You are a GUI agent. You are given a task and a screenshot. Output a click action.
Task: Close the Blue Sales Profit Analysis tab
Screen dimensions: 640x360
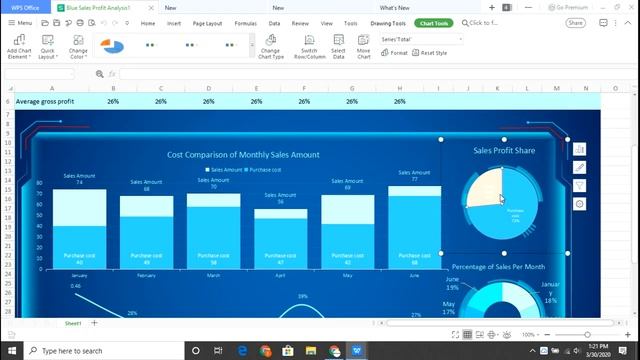(x=151, y=8)
